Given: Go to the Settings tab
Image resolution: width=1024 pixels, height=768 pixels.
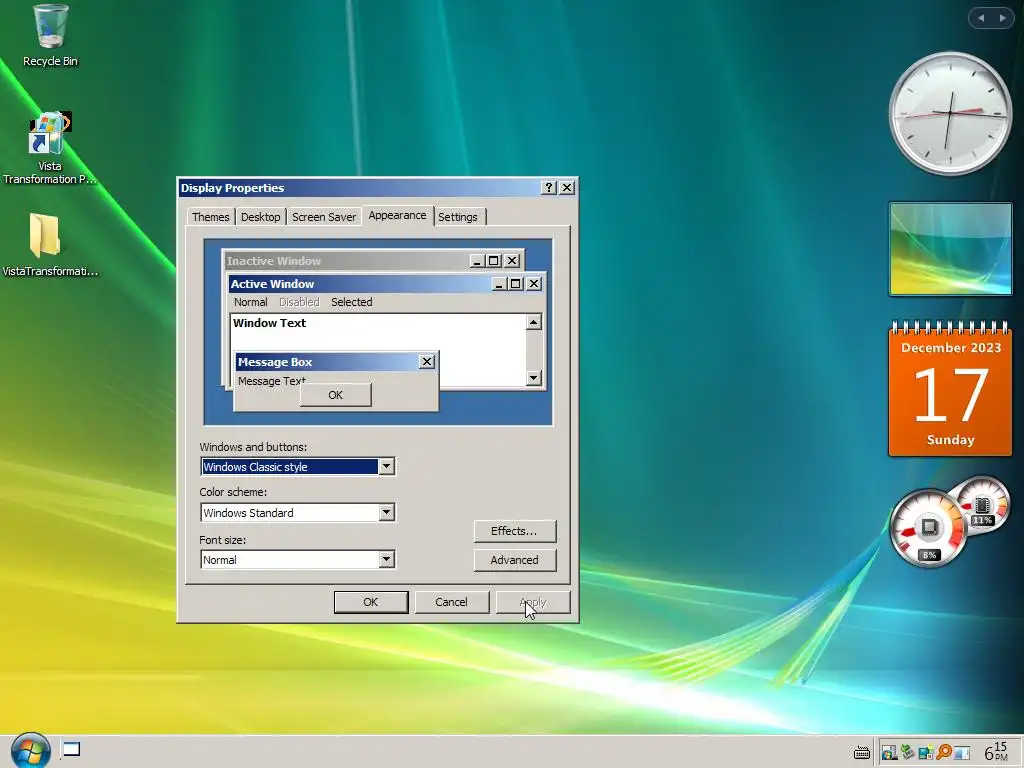Looking at the screenshot, I should click(x=458, y=217).
